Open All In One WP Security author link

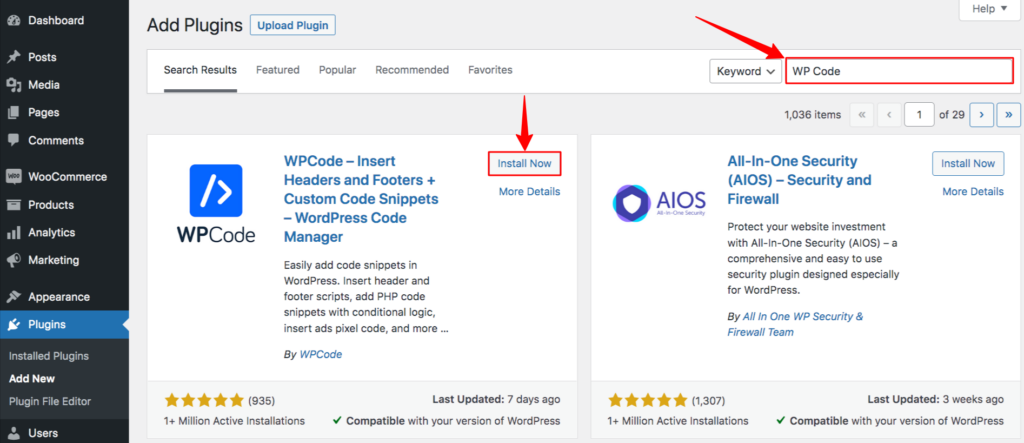coord(795,324)
